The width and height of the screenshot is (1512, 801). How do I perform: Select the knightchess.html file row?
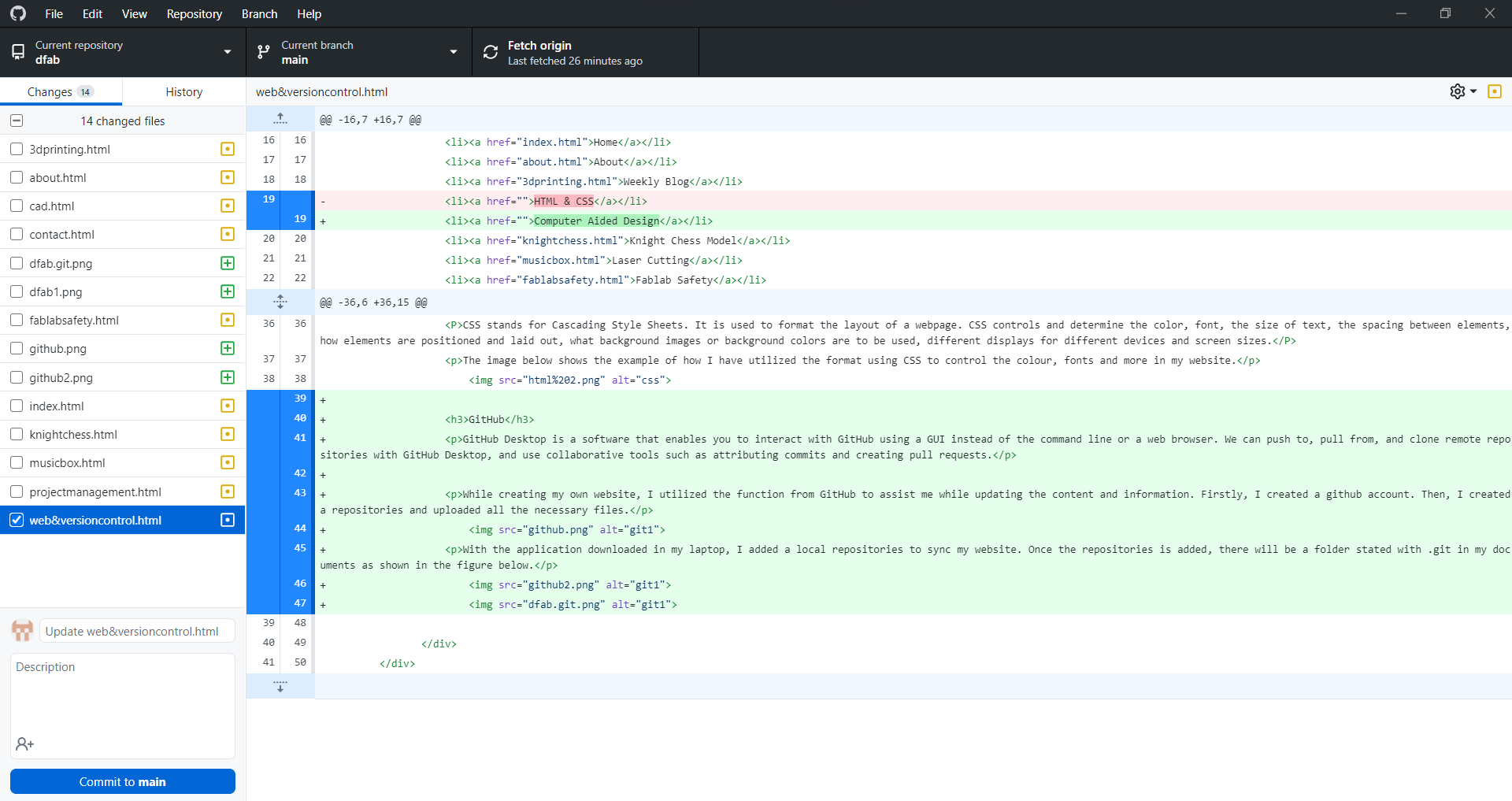pyautogui.click(x=123, y=434)
